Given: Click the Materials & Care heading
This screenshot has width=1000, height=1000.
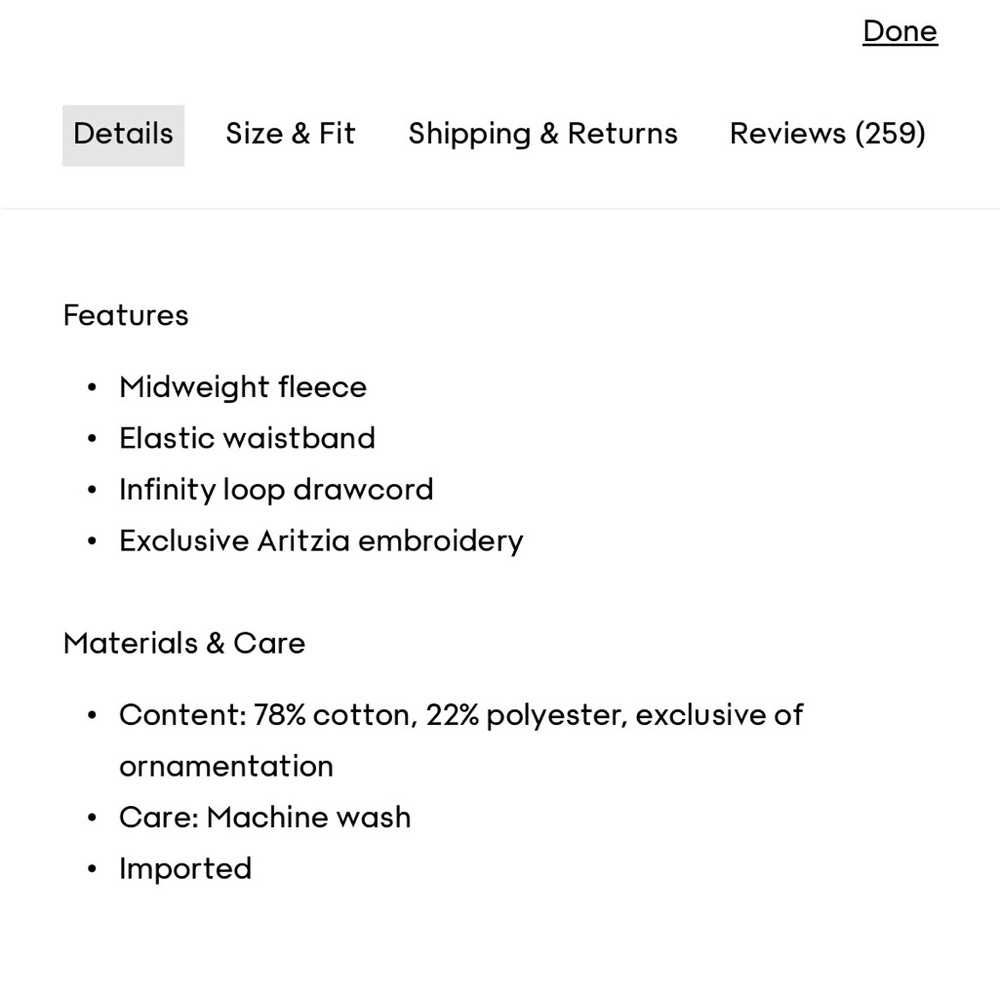Looking at the screenshot, I should click(x=184, y=643).
